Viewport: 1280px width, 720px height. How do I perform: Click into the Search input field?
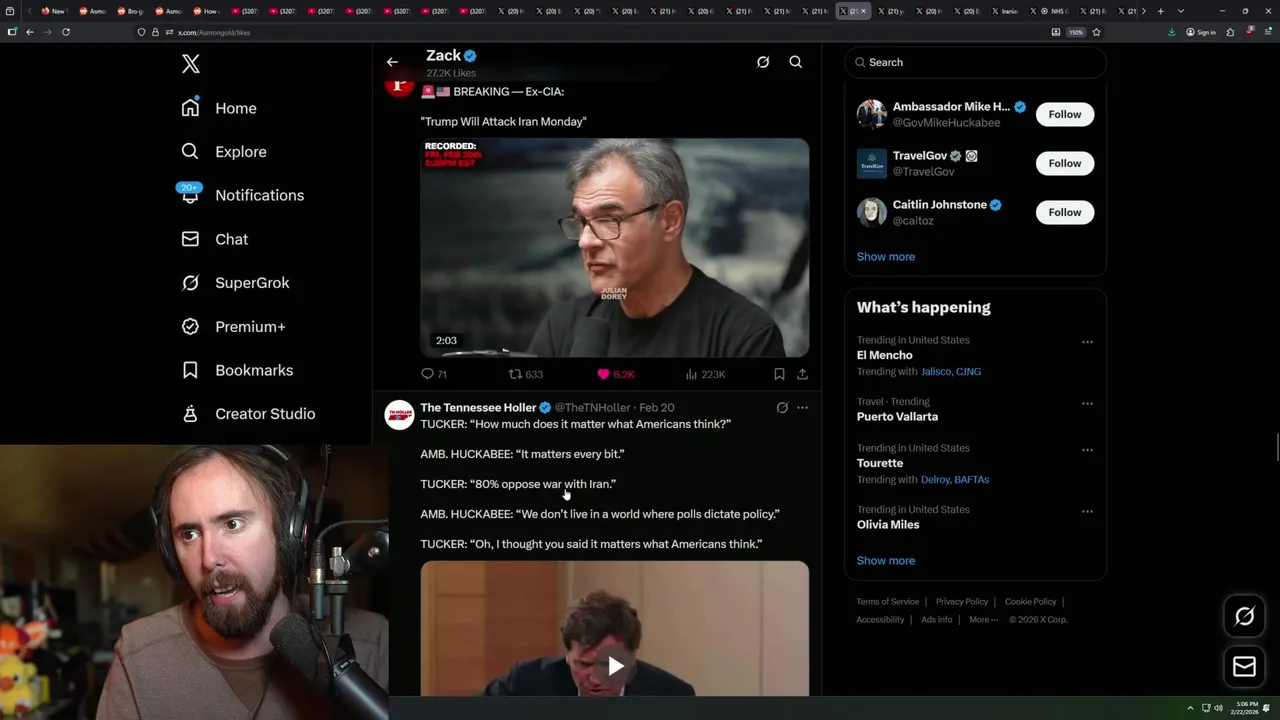point(975,62)
